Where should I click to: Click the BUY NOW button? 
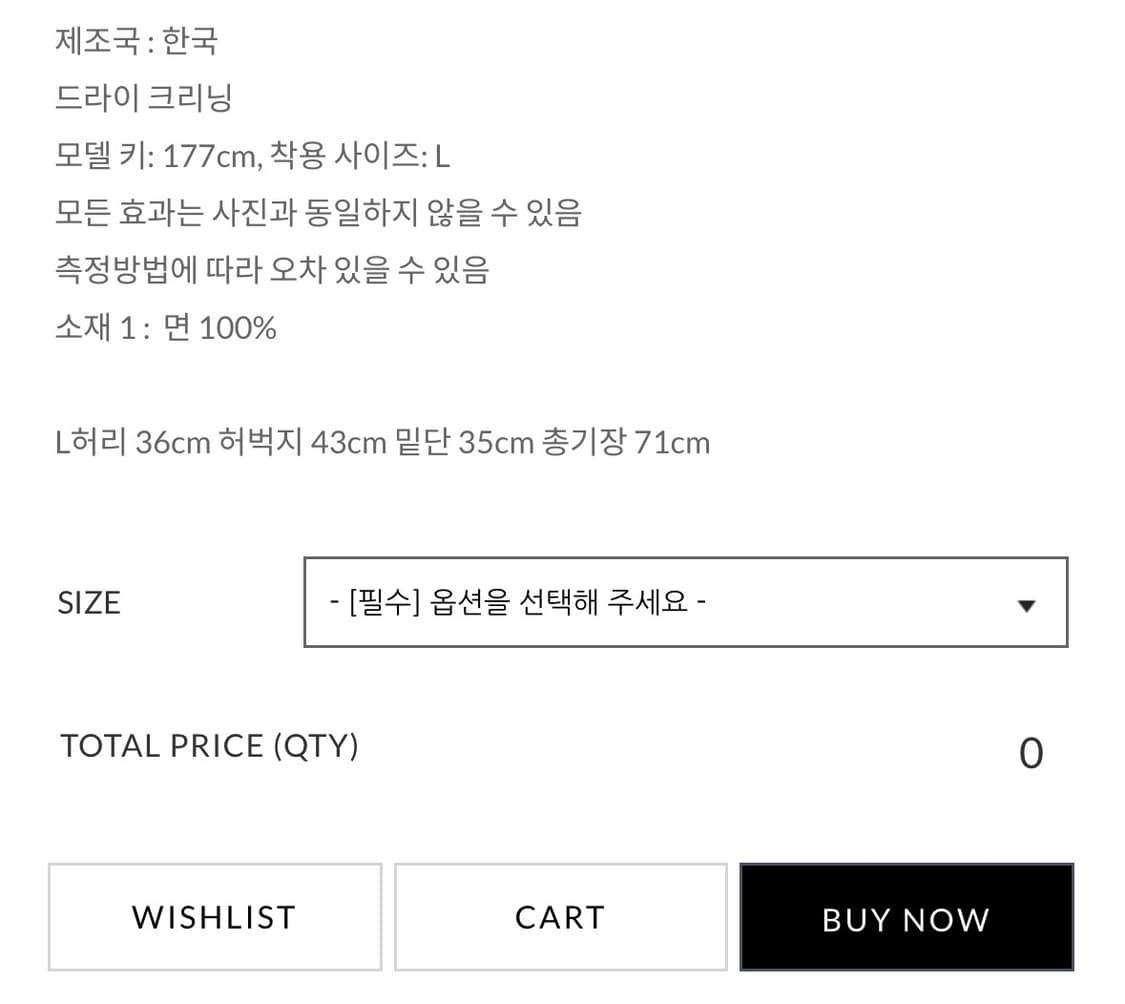[906, 916]
